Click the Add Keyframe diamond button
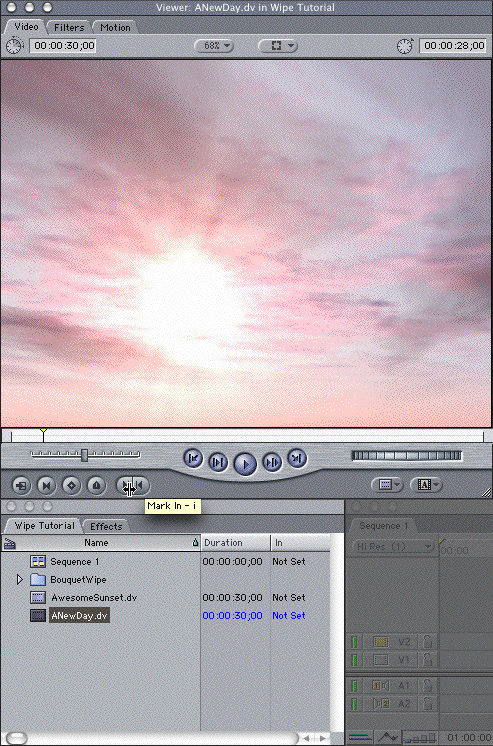This screenshot has height=746, width=493. (71, 486)
